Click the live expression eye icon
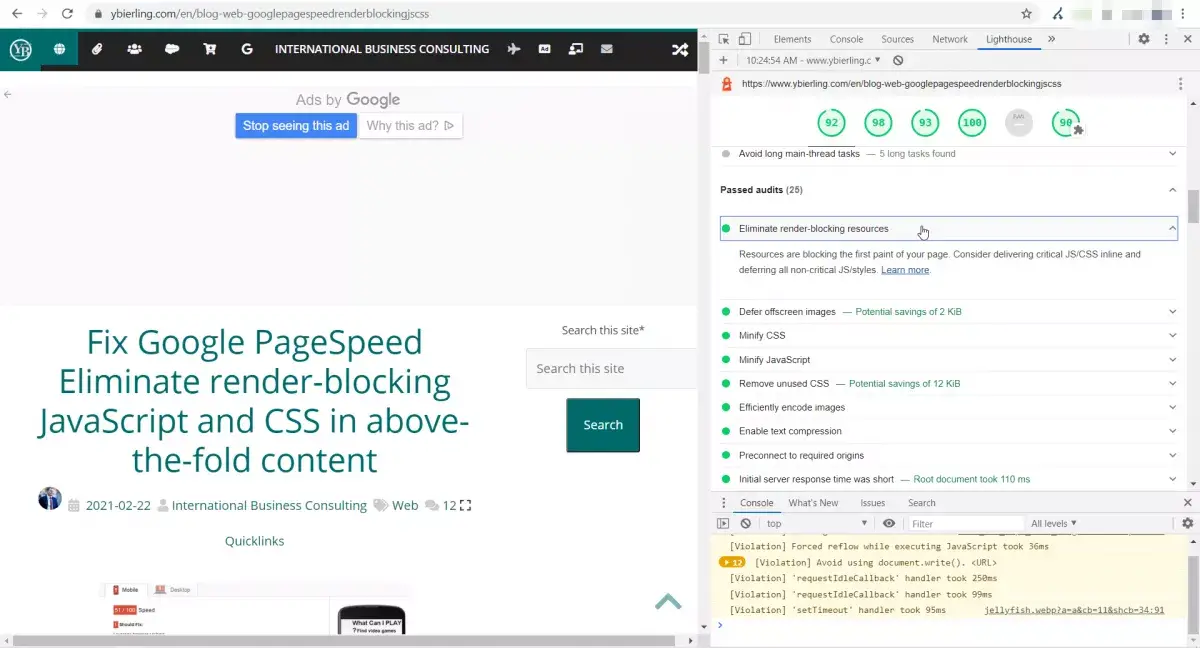The width and height of the screenshot is (1200, 648). click(x=889, y=523)
